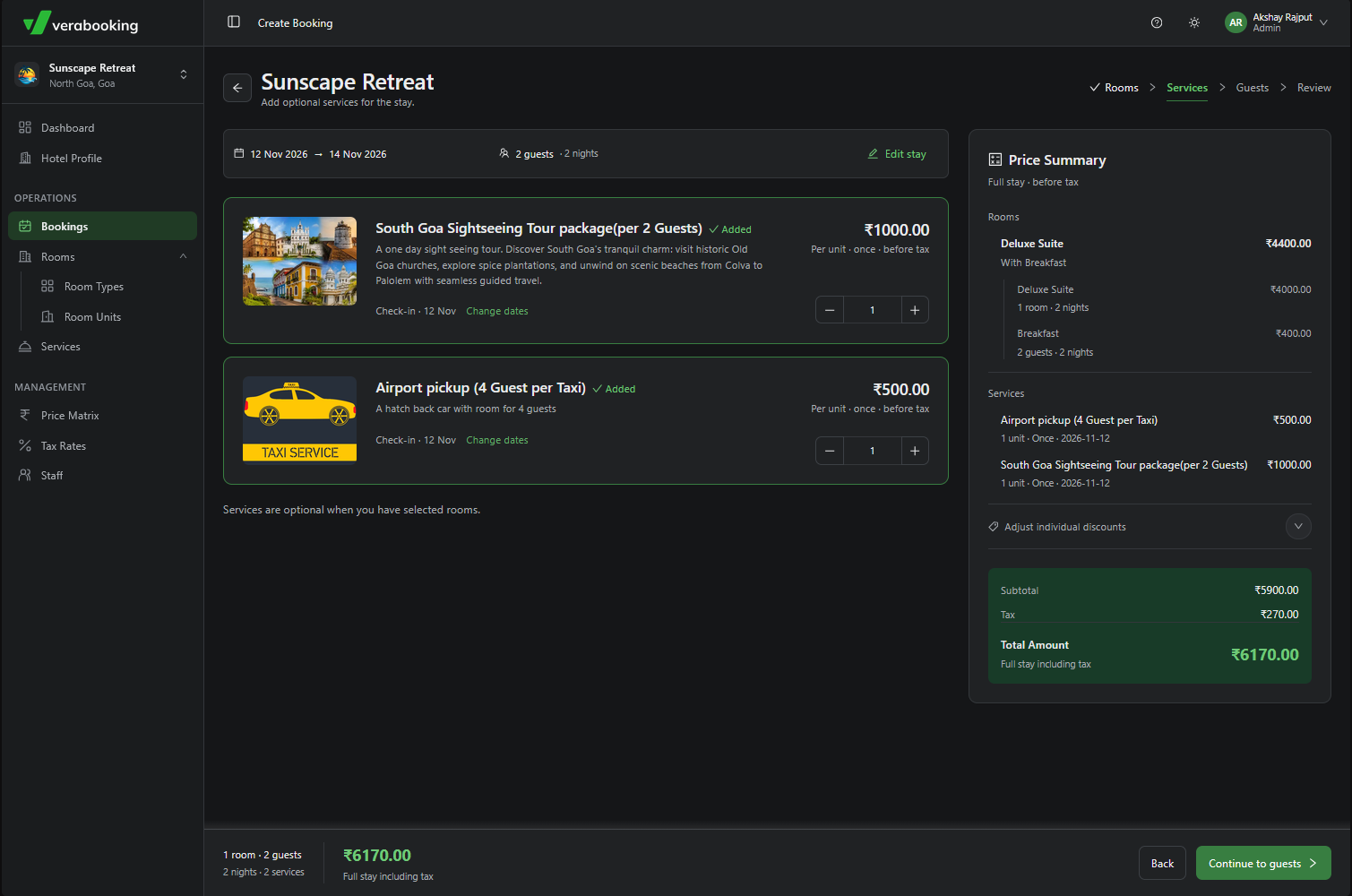The image size is (1352, 896).
Task: Click the Back button
Action: coord(1162,863)
